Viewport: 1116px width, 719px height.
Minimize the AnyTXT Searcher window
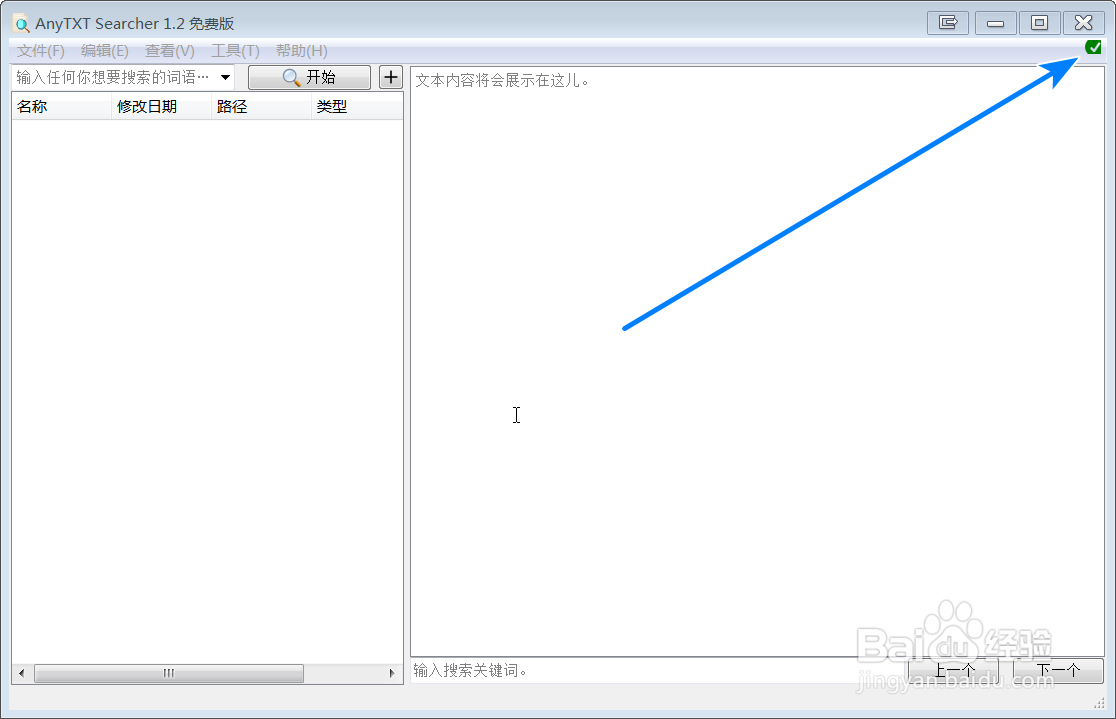(995, 23)
